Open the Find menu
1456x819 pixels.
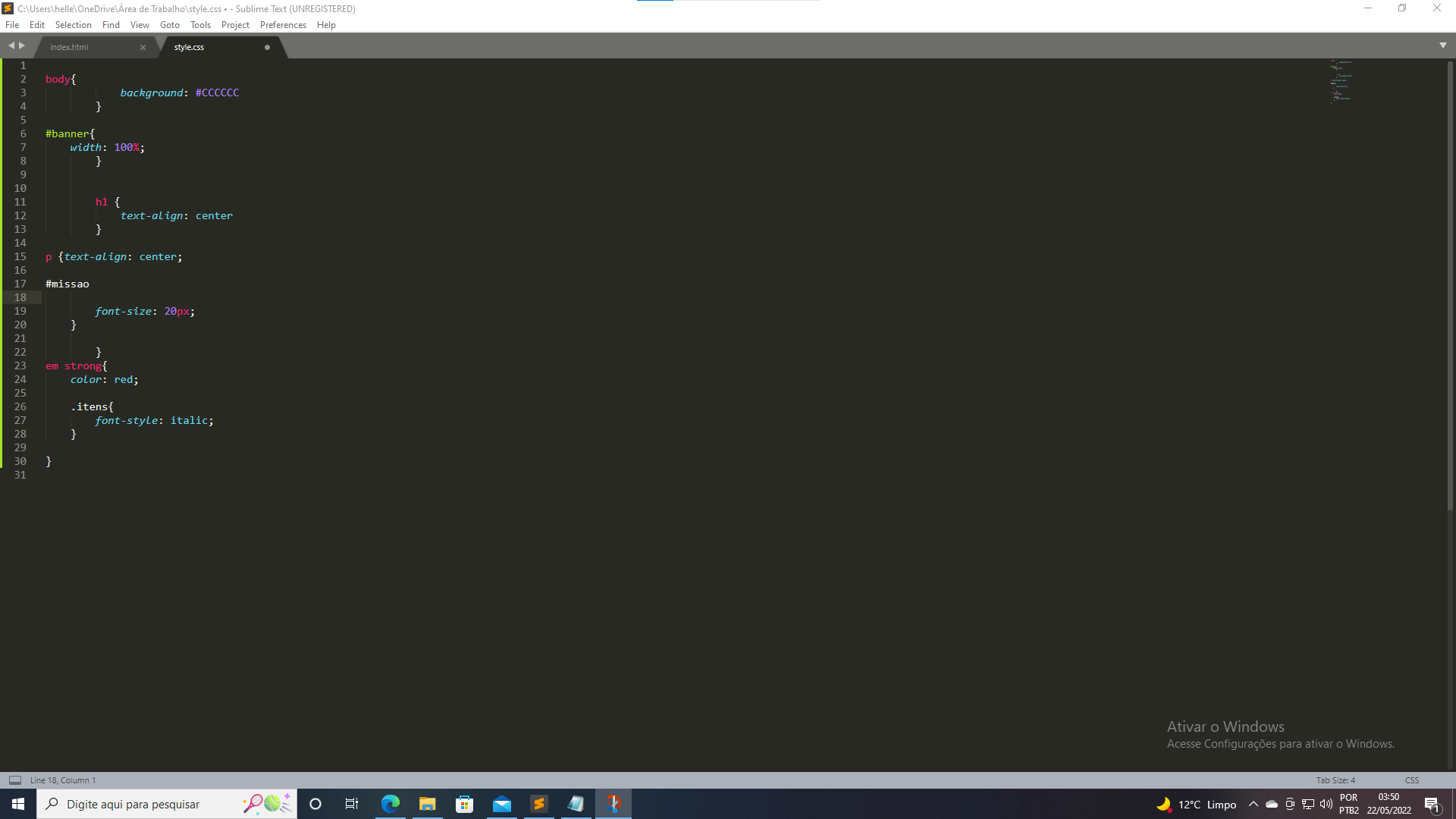(110, 25)
